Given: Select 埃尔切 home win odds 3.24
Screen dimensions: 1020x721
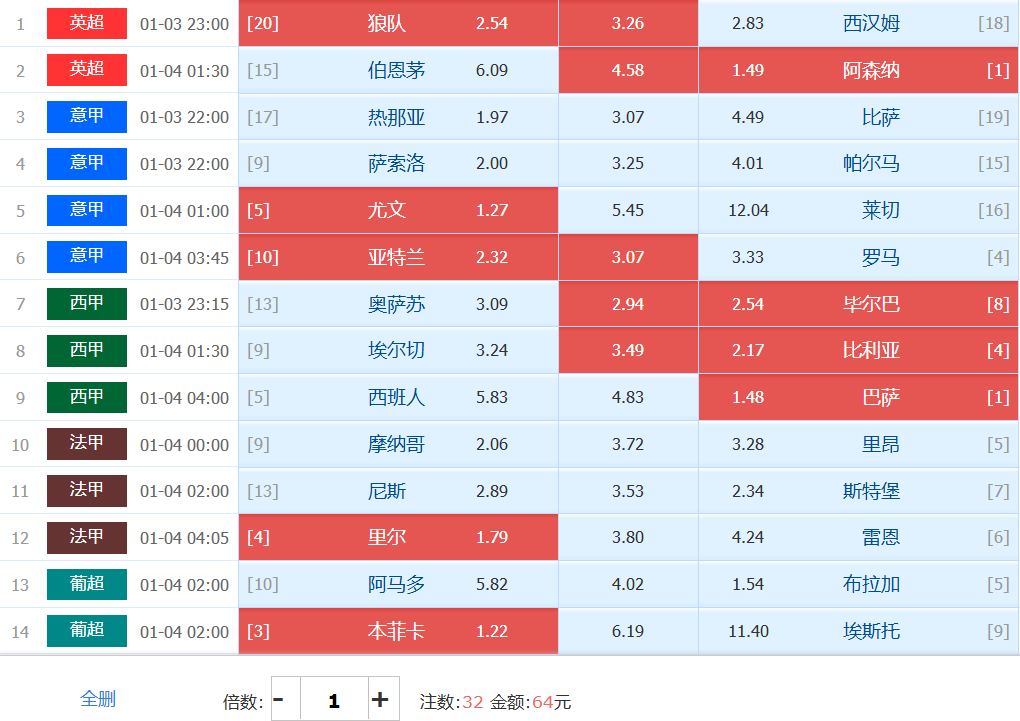Looking at the screenshot, I should pos(398,351).
